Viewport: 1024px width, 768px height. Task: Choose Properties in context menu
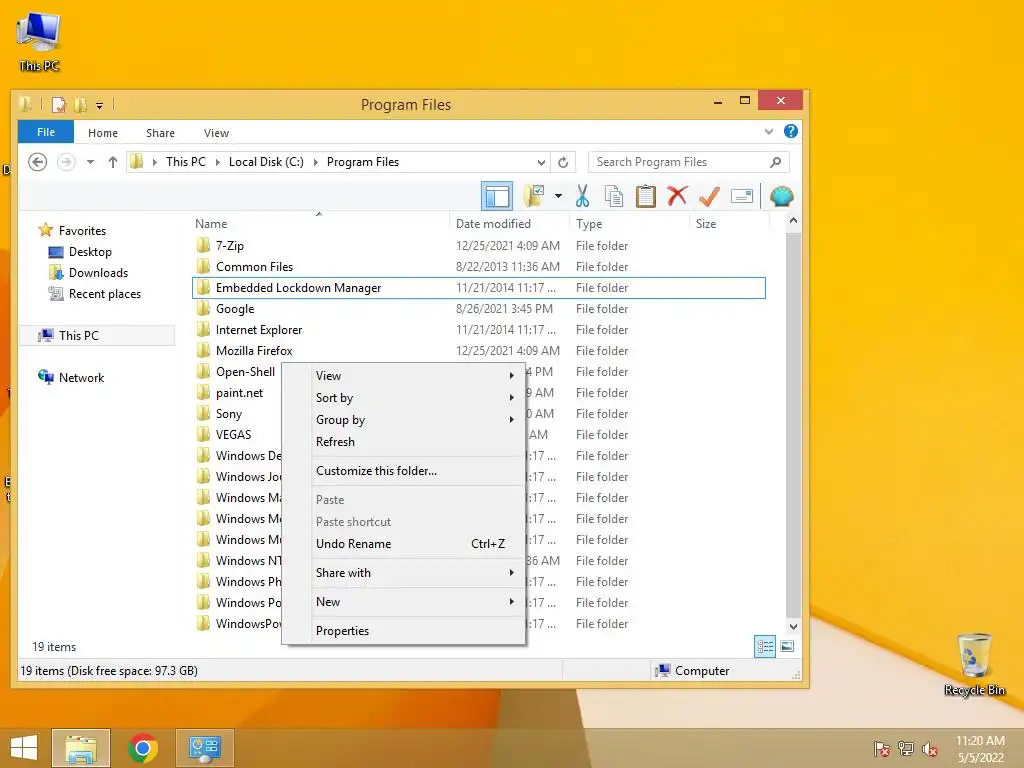click(404, 631)
